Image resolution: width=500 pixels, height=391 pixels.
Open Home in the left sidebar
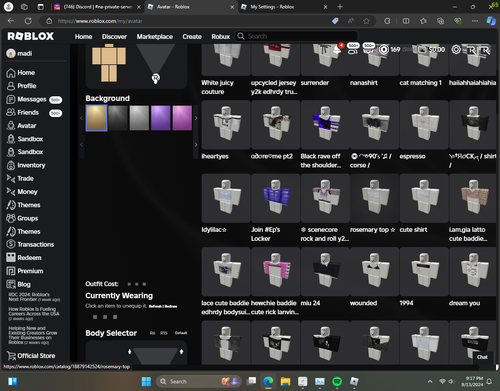[x=21, y=73]
